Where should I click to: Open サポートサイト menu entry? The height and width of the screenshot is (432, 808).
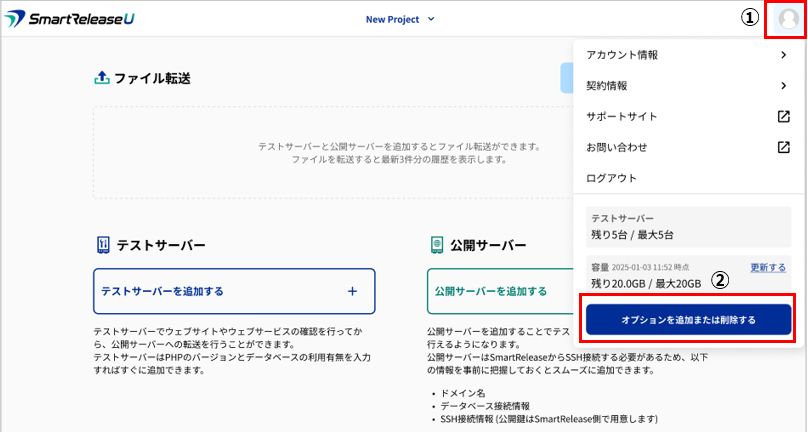621,116
